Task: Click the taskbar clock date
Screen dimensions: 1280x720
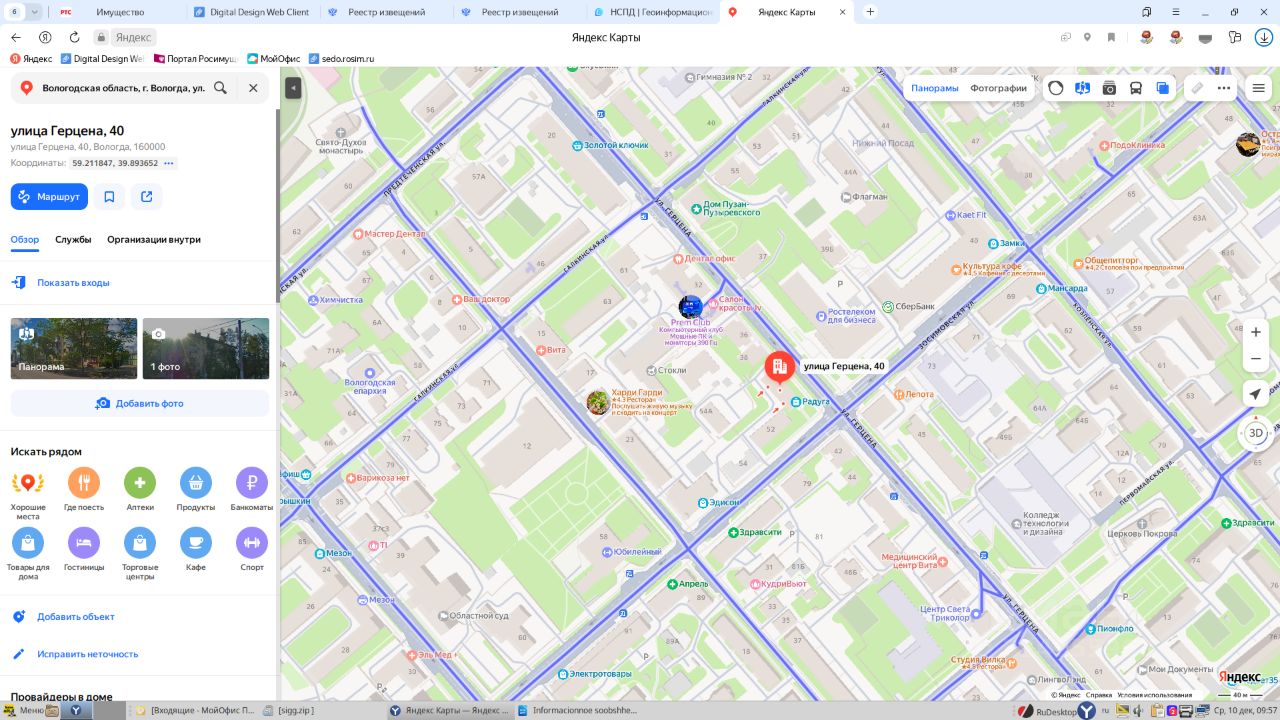Action: pyautogui.click(x=1244, y=711)
